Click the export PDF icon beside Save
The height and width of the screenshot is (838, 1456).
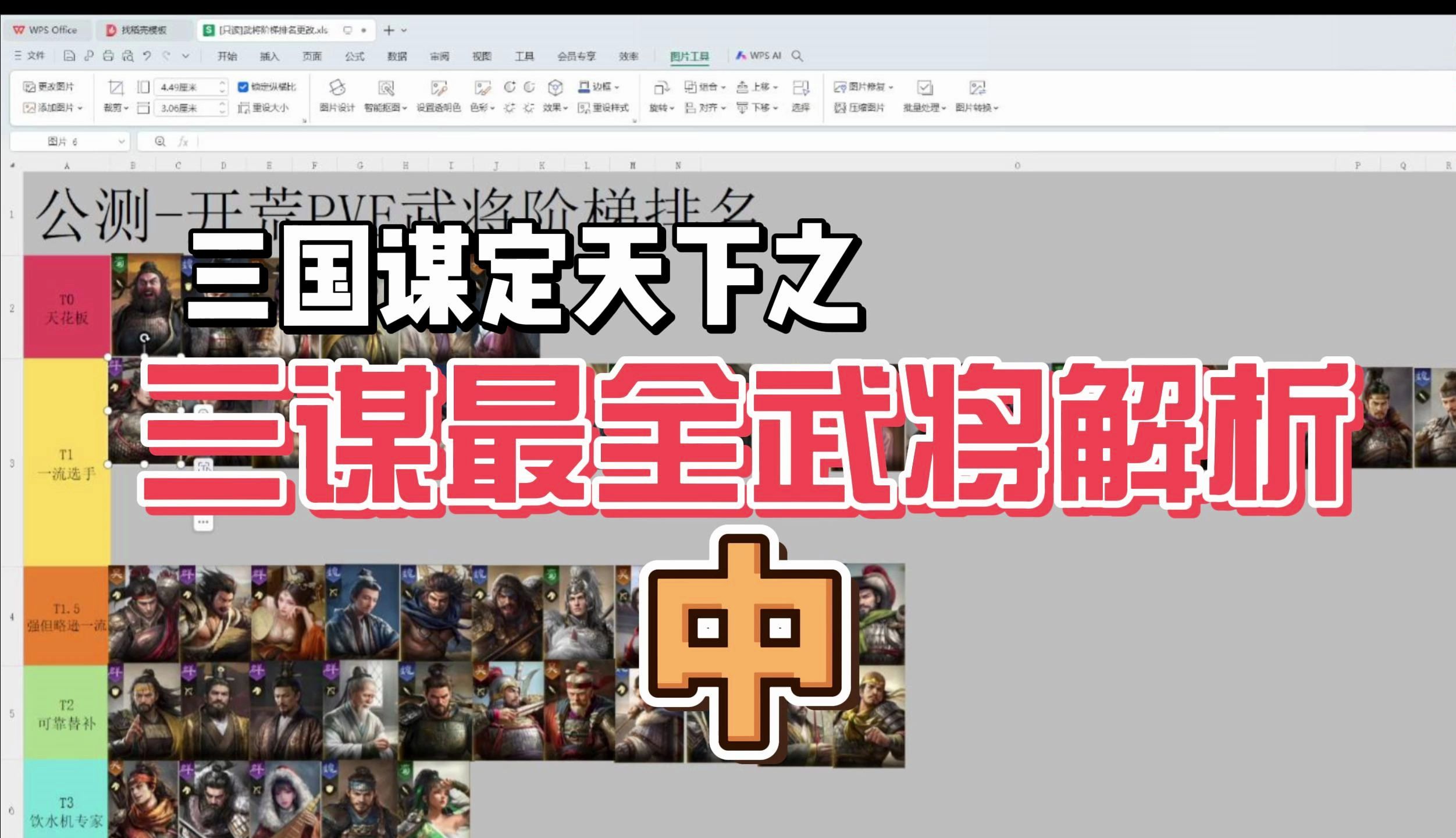[x=88, y=56]
